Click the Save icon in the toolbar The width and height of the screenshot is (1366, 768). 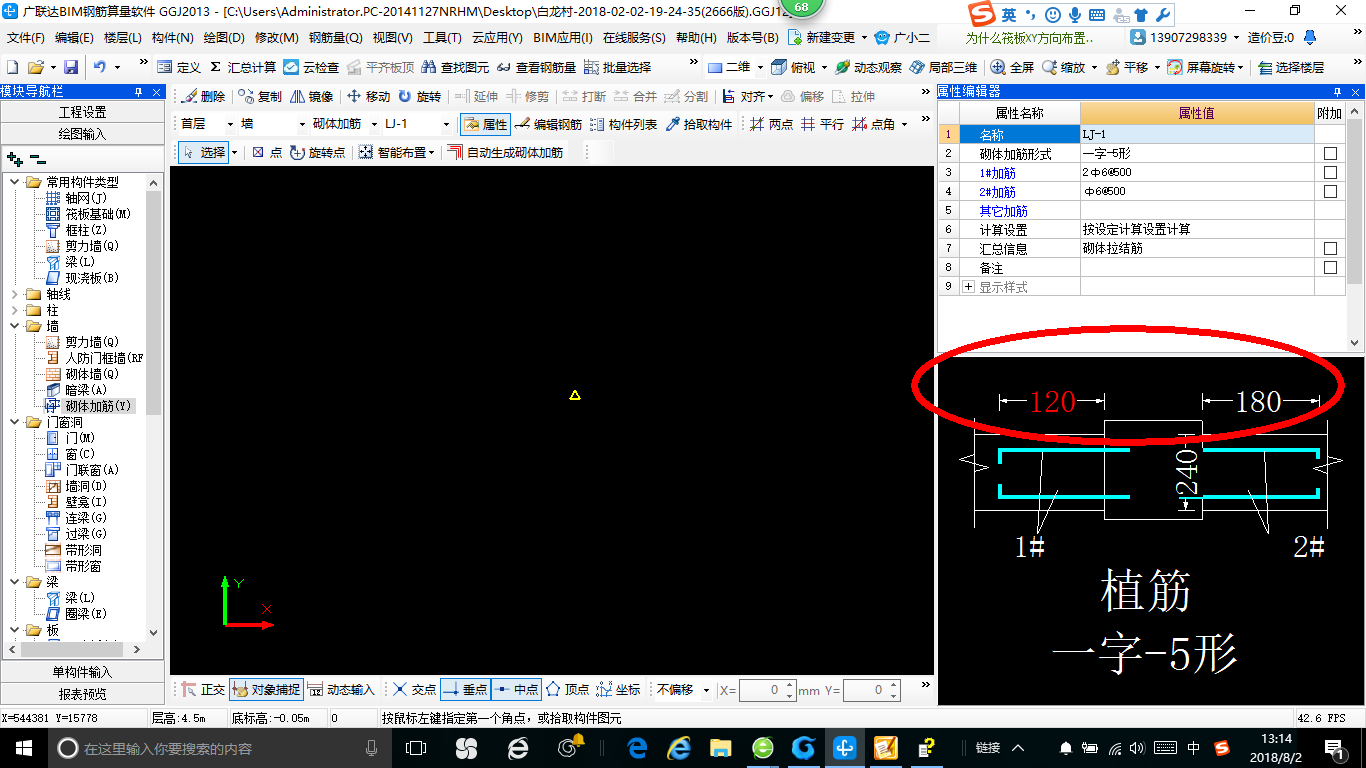coord(71,67)
